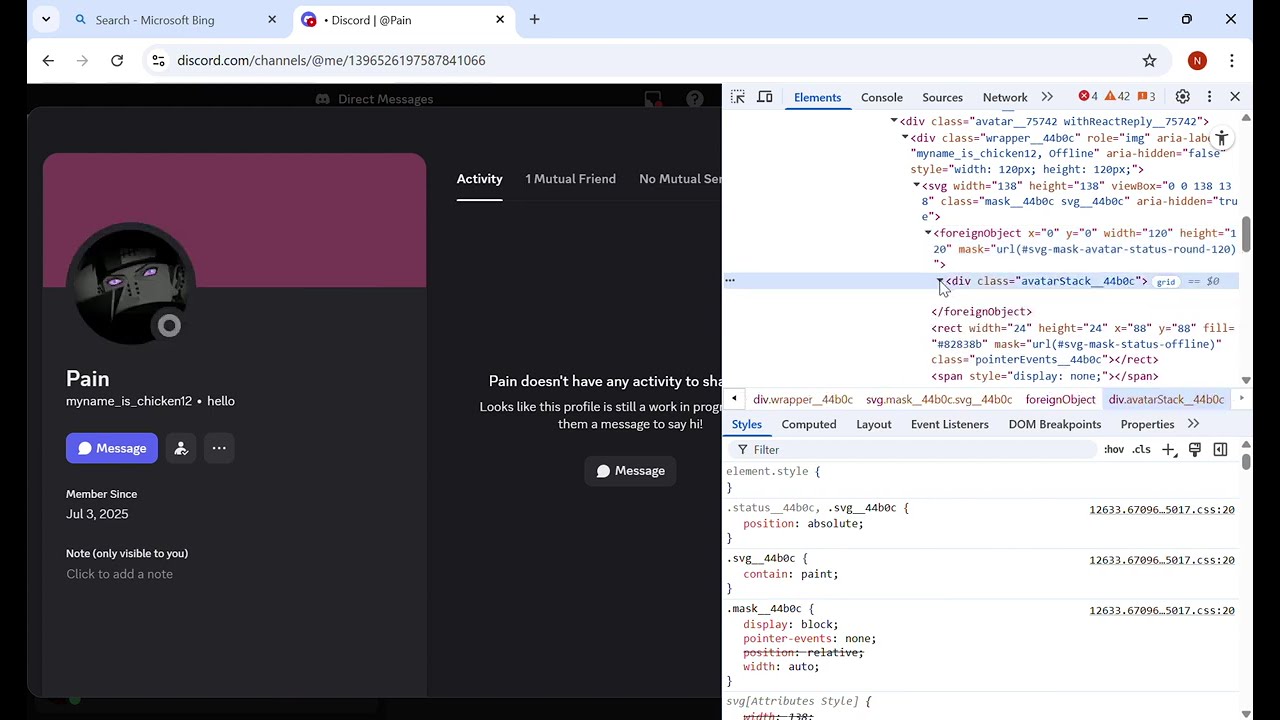Select the Styles pane tab
Viewport: 1280px width, 720px height.
[x=747, y=424]
